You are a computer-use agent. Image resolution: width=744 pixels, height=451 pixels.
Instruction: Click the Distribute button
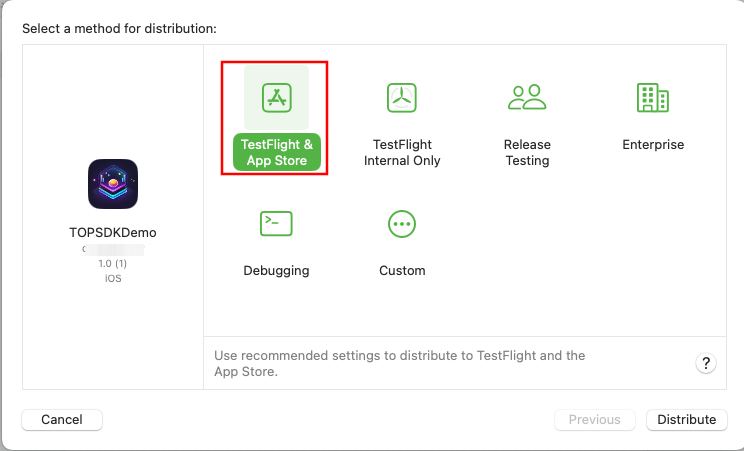pos(687,420)
